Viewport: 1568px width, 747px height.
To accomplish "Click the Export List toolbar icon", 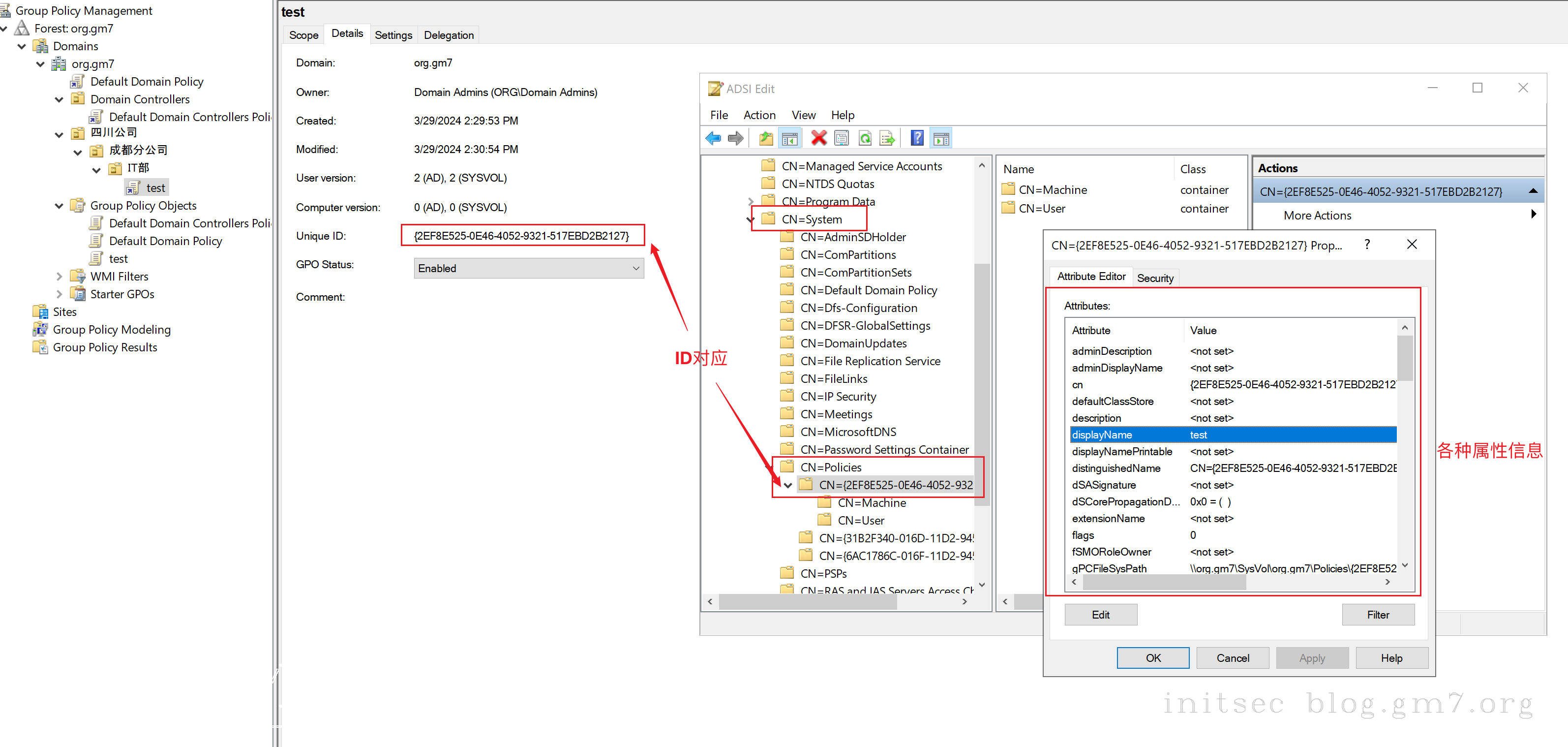I will [887, 138].
